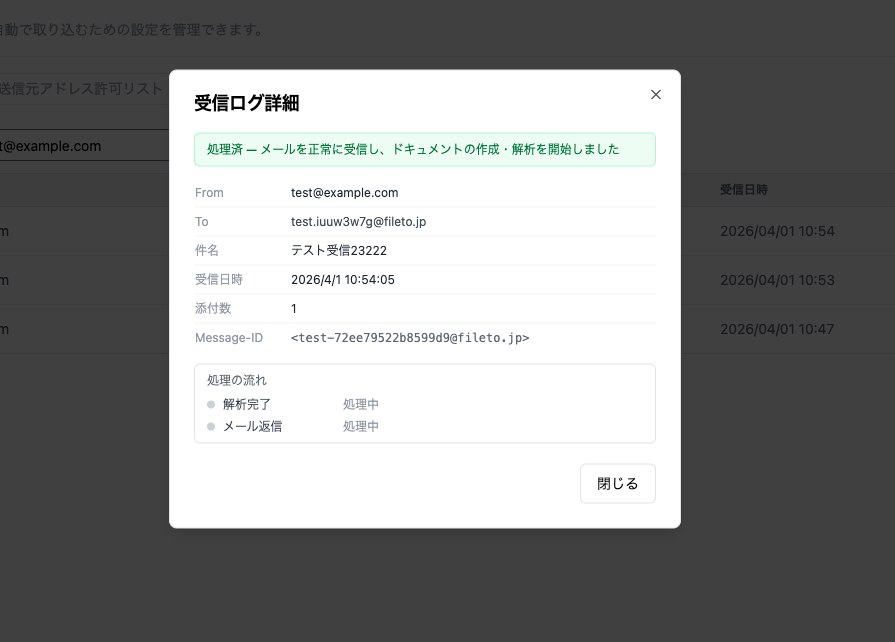Viewport: 895px width, 642px height.
Task: Close the 受信ログ詳細 dialog with X icon
Action: coord(656,95)
